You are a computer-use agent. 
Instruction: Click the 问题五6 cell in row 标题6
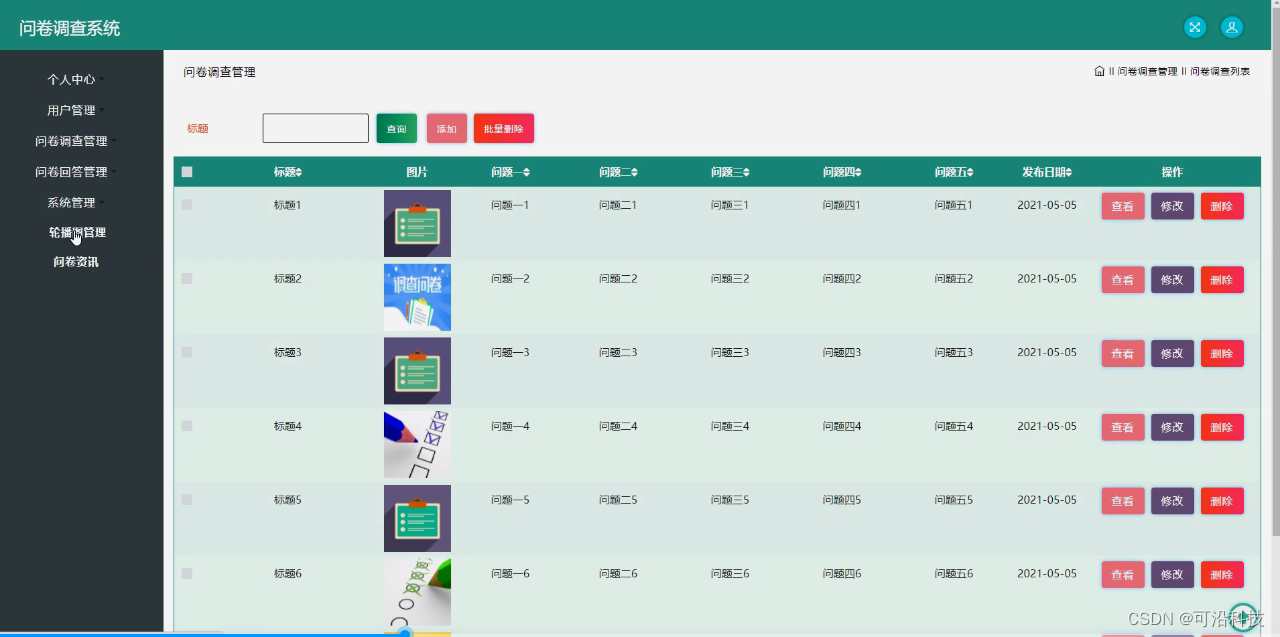click(954, 574)
